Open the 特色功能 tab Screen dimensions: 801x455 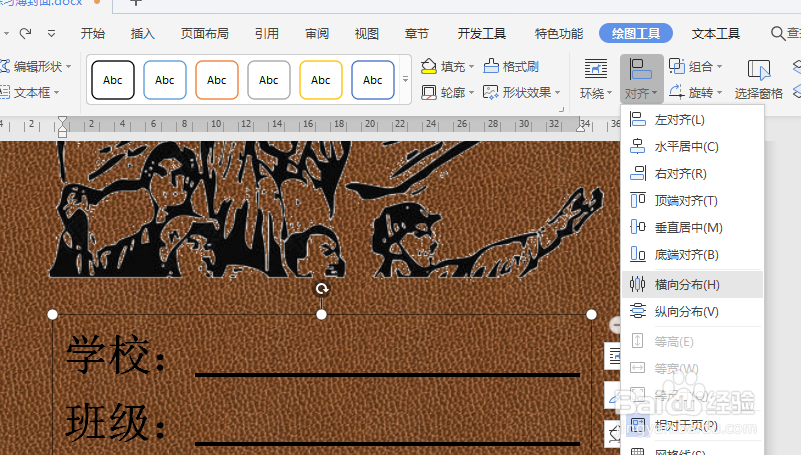pyautogui.click(x=559, y=34)
